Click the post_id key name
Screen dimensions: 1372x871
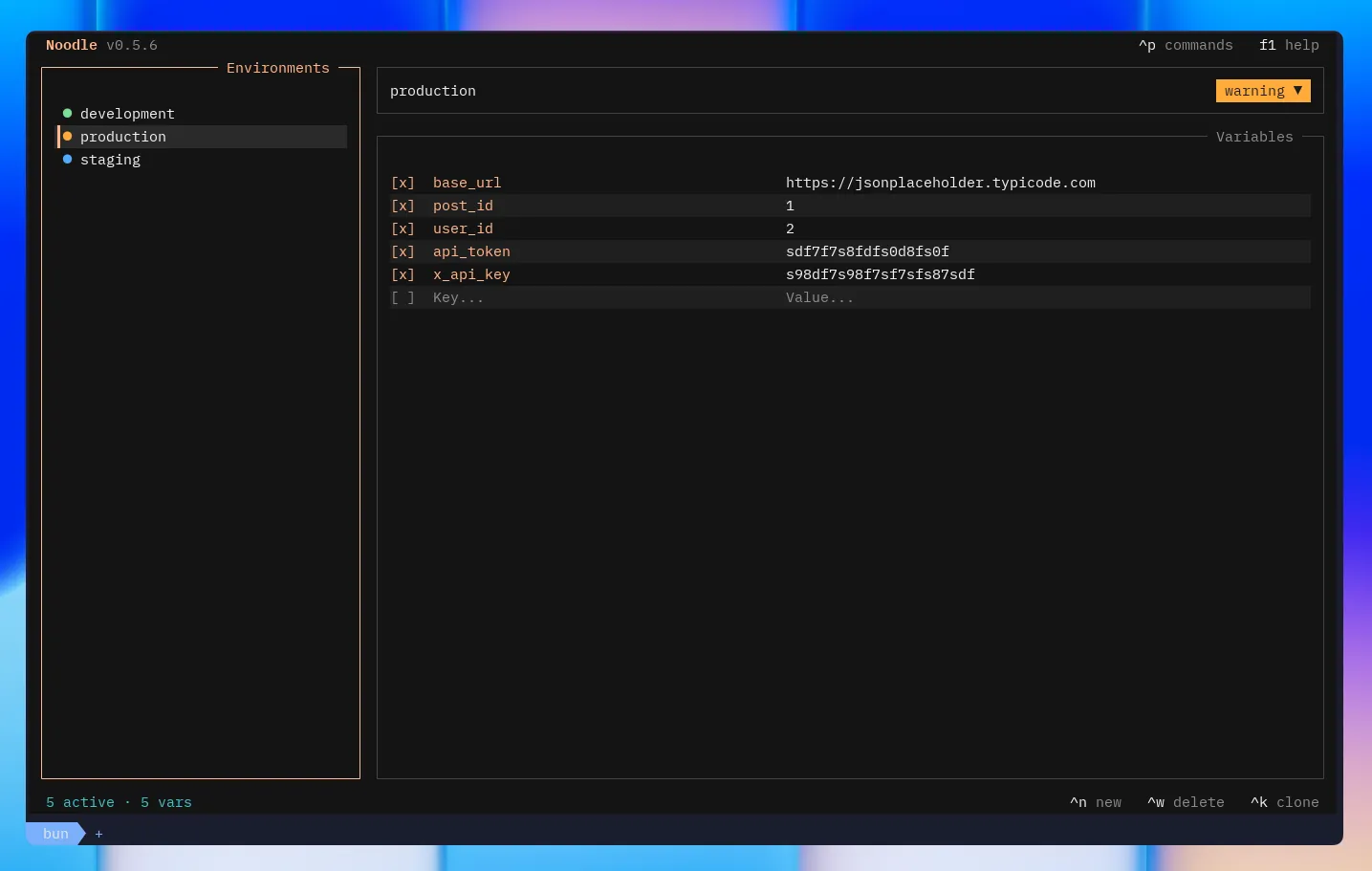click(x=463, y=206)
